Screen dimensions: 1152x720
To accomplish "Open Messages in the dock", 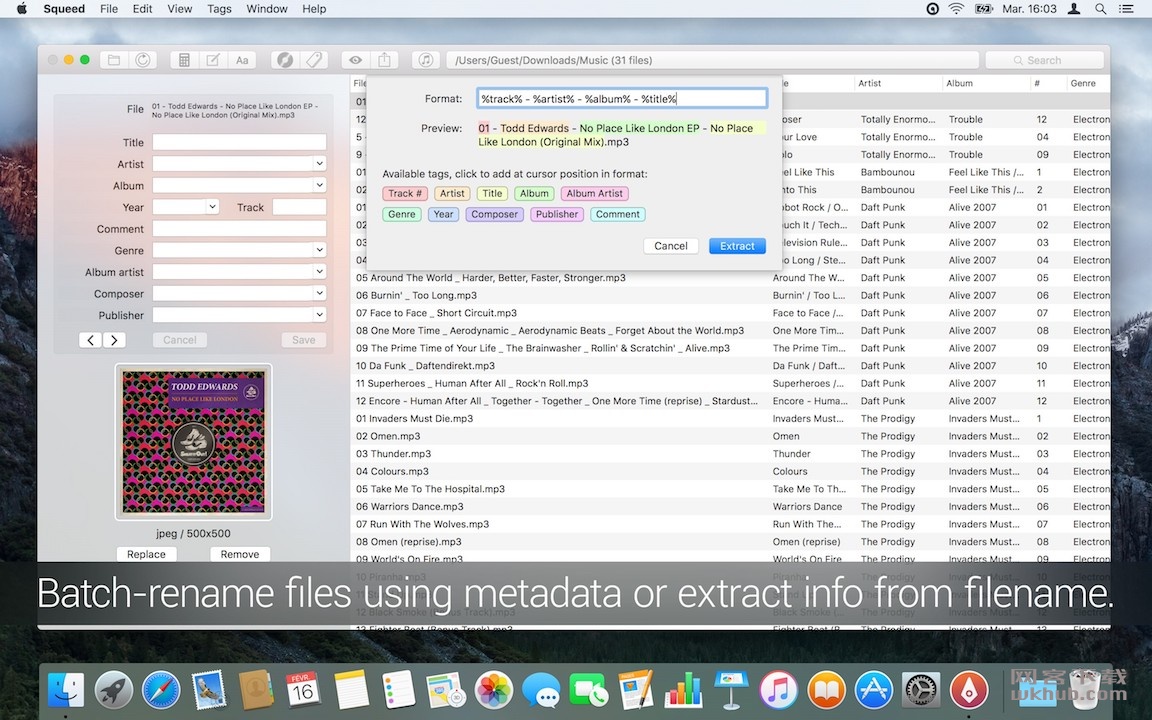I will tap(541, 691).
